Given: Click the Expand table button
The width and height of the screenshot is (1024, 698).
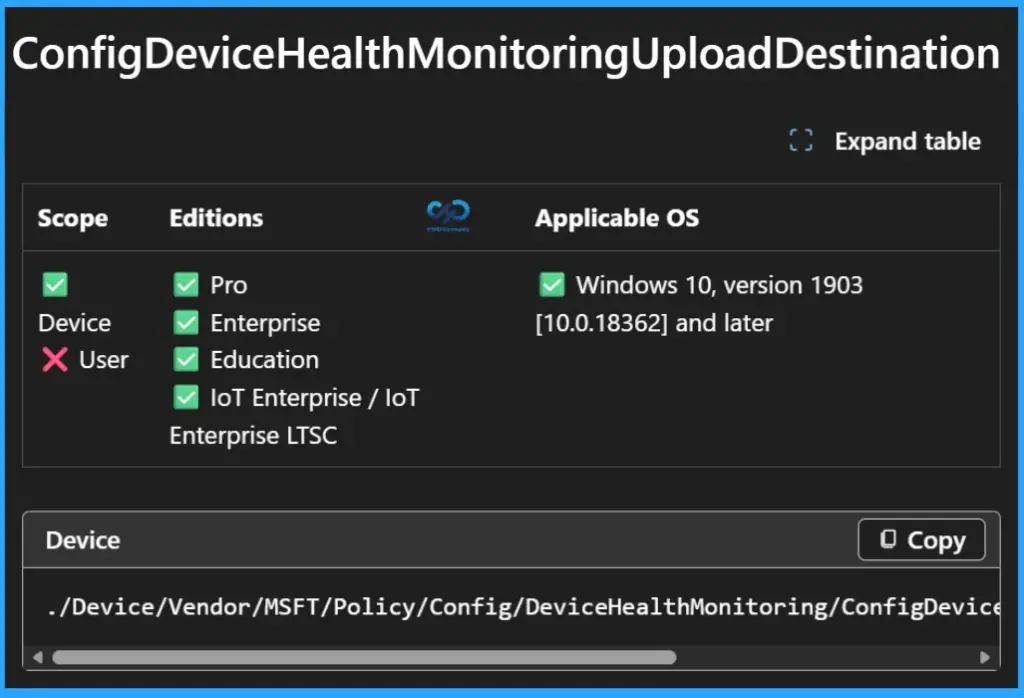Looking at the screenshot, I should (x=885, y=141).
